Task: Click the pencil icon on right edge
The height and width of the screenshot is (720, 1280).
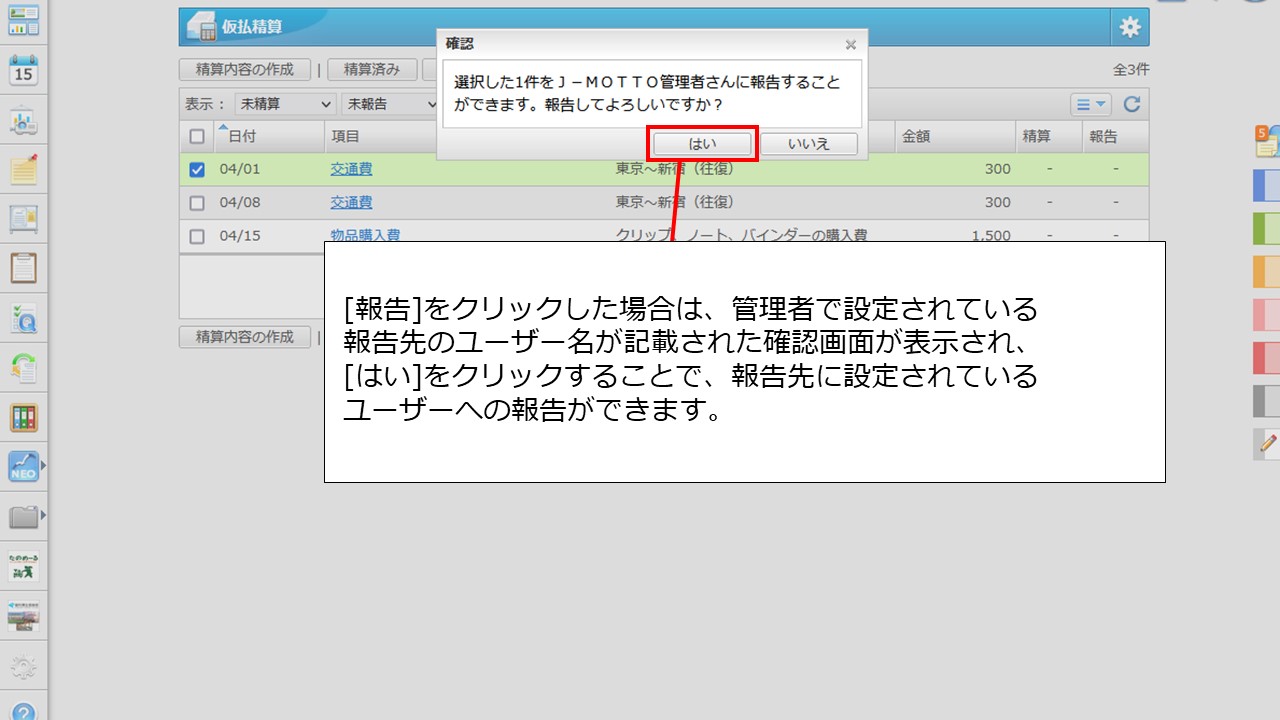Action: point(1267,443)
